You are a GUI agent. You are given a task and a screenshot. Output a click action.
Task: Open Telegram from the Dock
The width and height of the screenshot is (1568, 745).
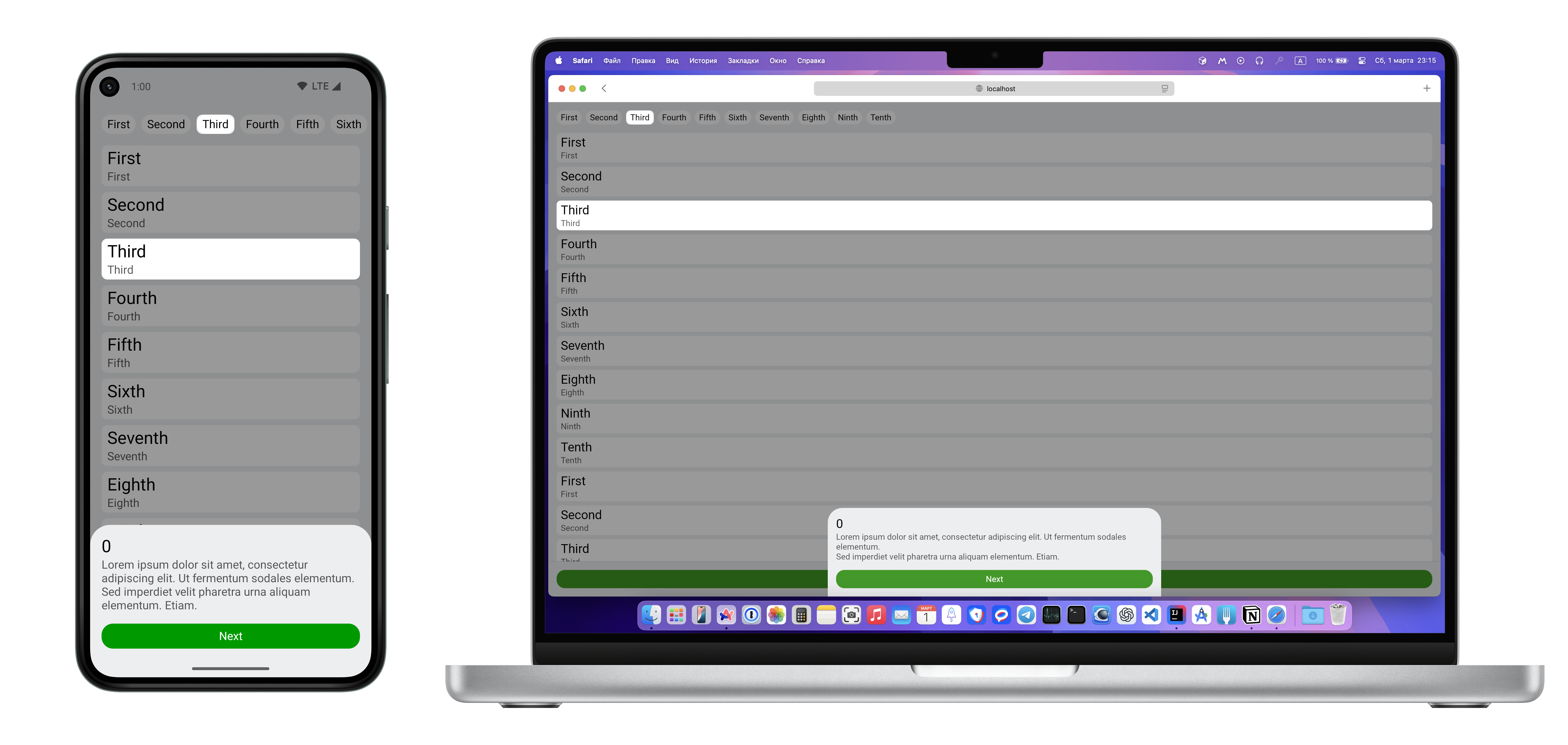point(1026,615)
